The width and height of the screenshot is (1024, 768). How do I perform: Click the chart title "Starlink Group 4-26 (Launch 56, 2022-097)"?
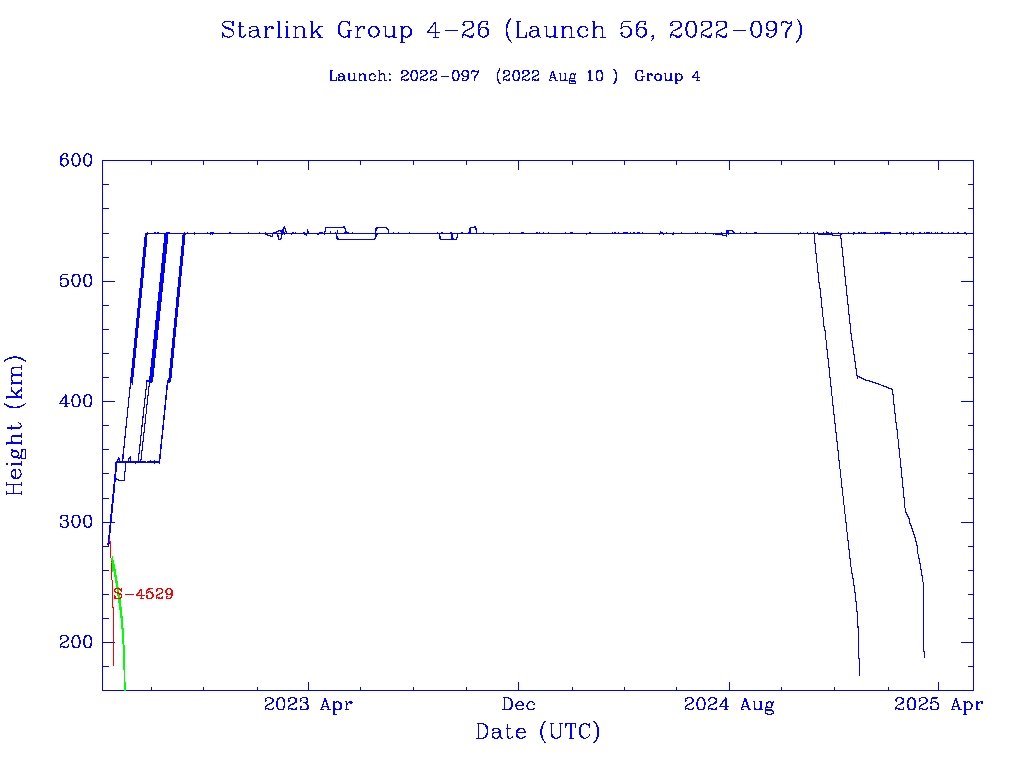[x=512, y=30]
